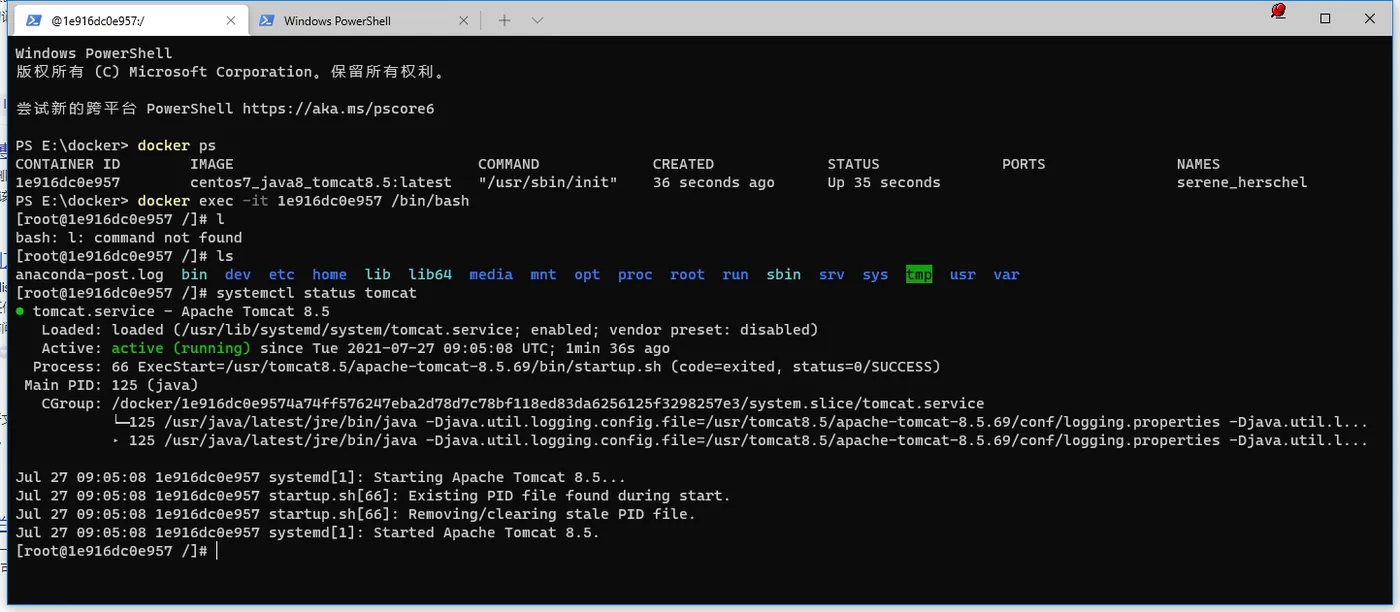This screenshot has height=612, width=1400.
Task: Click the highlighted tmp directory name
Action: [x=919, y=275]
